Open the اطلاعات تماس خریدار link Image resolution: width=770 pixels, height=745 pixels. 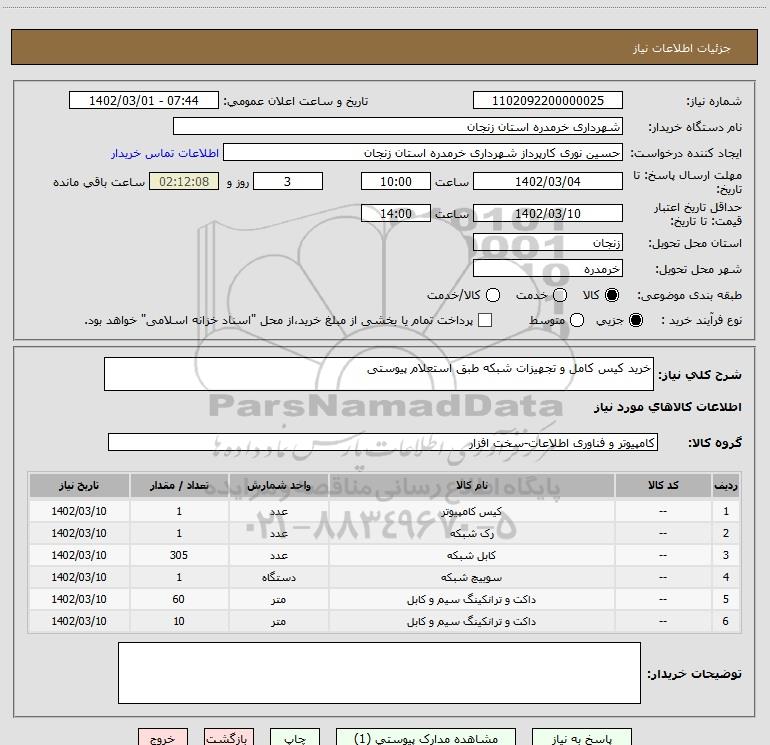point(165,153)
